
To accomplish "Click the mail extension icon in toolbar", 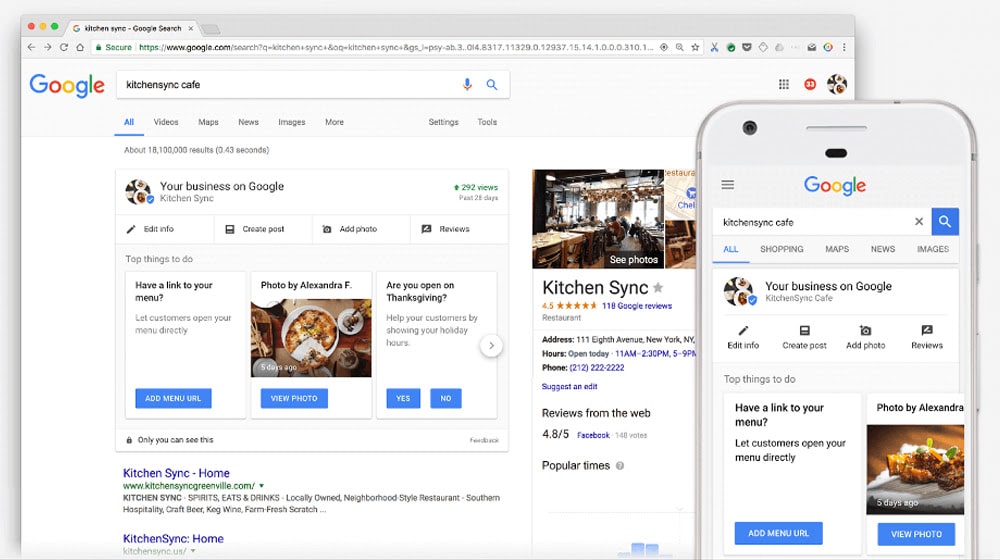I will pyautogui.click(x=812, y=47).
